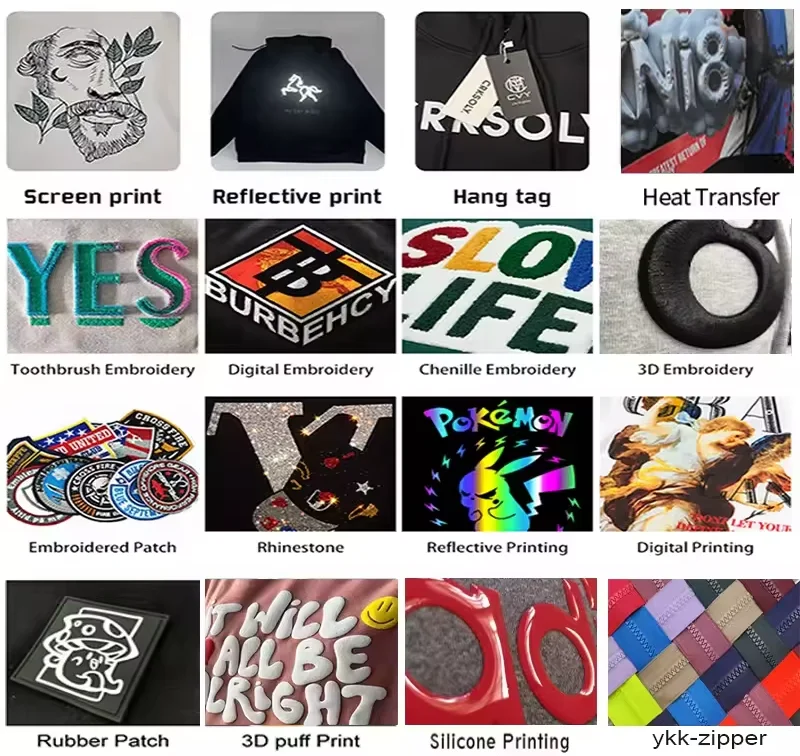Open the Rhinestone glitter design image
The image size is (800, 756).
tap(301, 464)
